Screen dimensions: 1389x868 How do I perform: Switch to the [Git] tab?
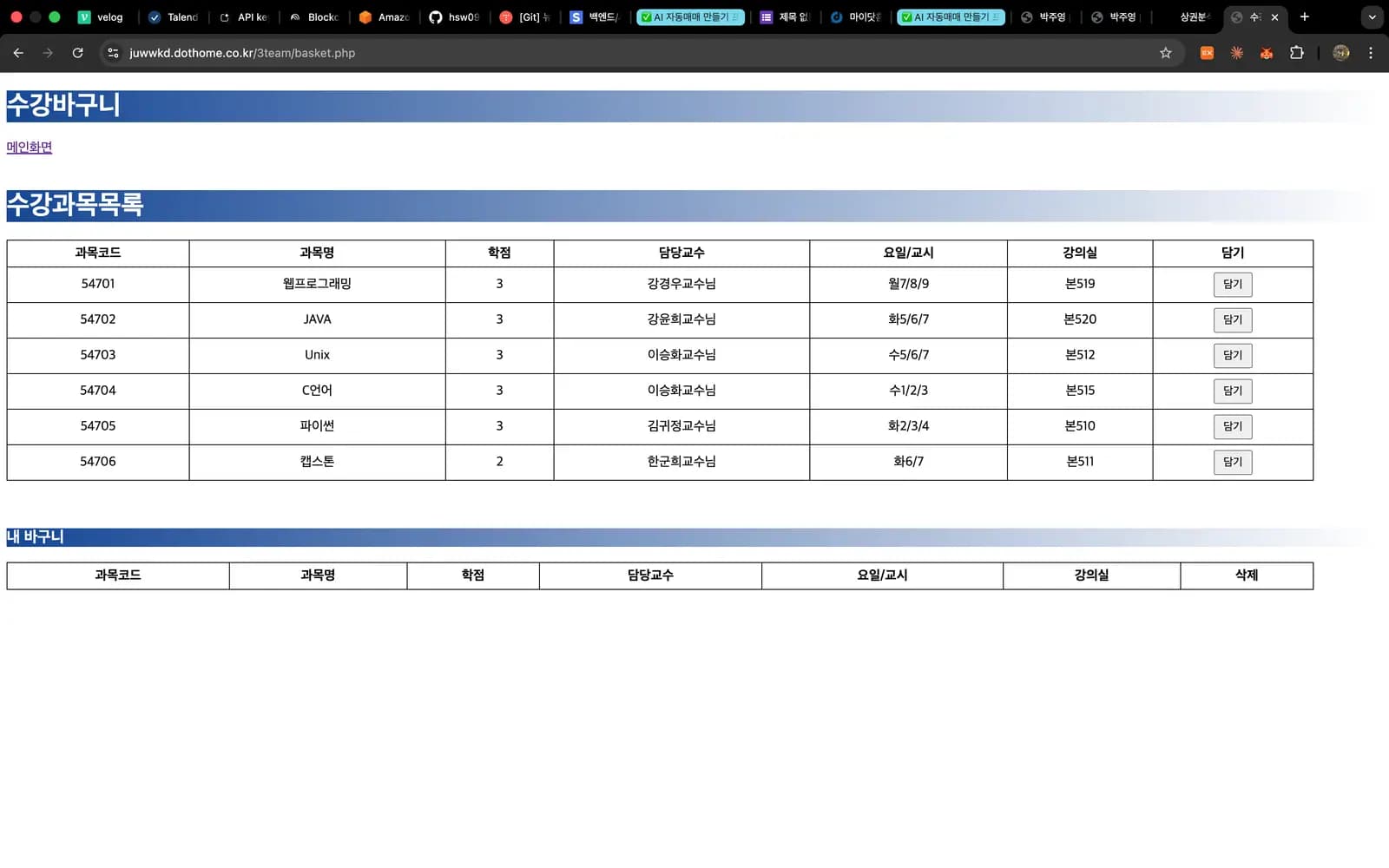coord(526,16)
